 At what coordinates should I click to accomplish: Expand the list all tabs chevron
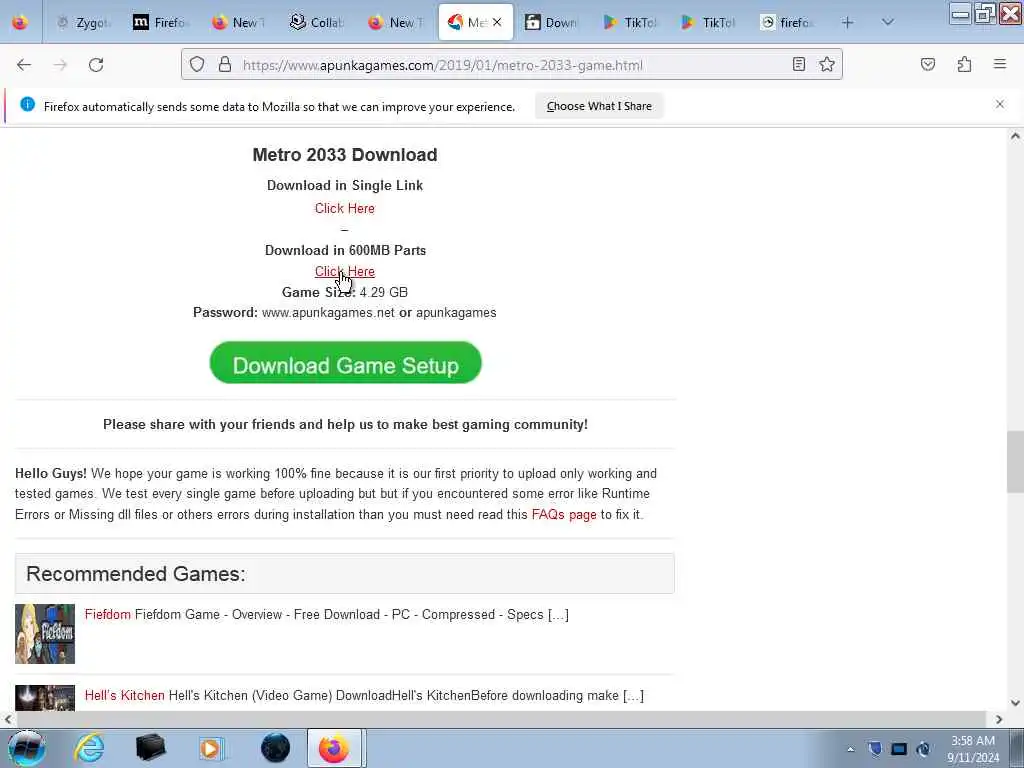click(888, 23)
